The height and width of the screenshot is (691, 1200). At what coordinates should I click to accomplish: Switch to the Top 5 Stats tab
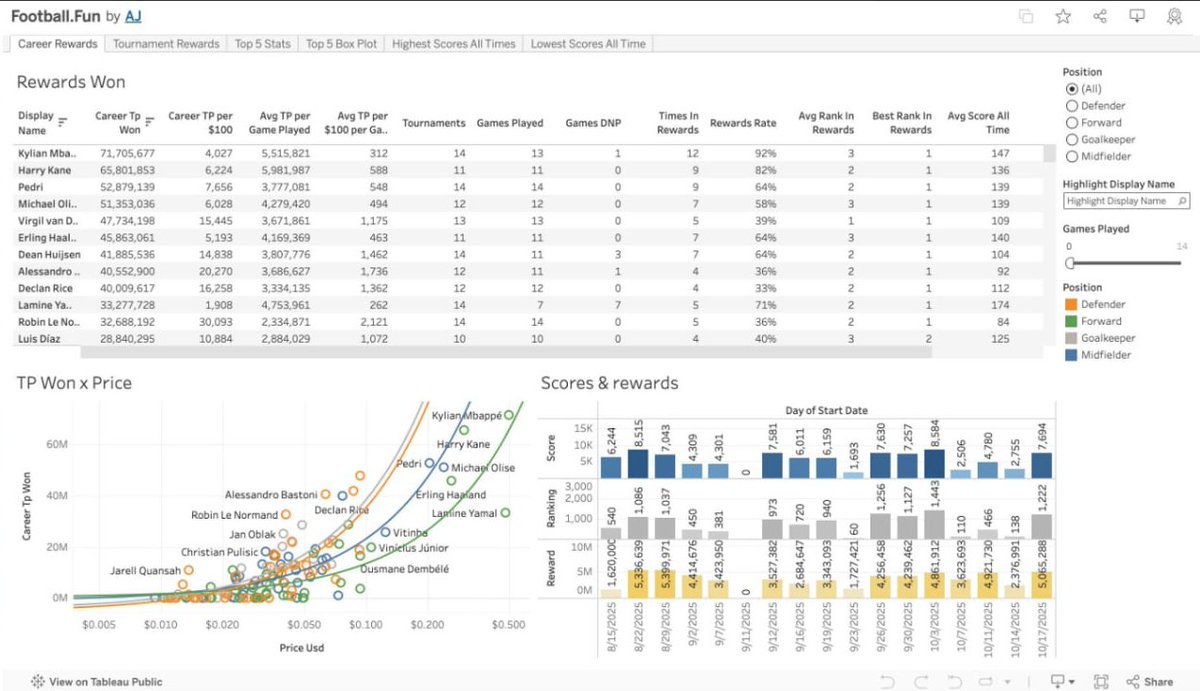pyautogui.click(x=263, y=44)
